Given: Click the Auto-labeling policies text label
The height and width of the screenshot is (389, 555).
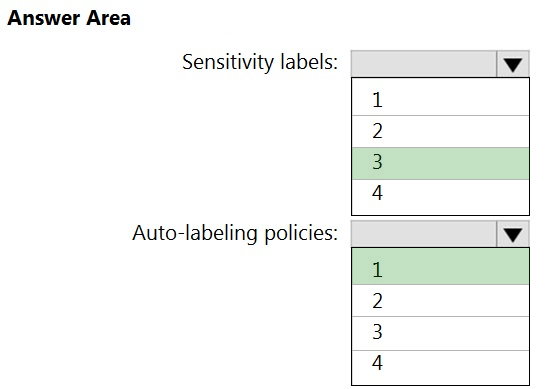Looking at the screenshot, I should click(x=235, y=234).
